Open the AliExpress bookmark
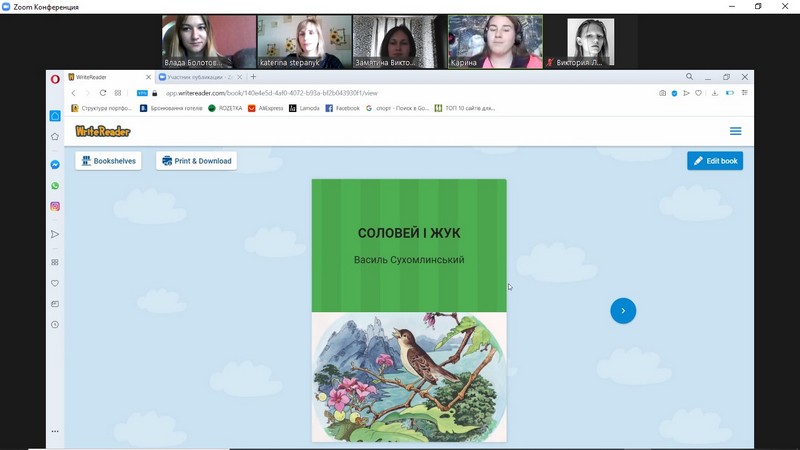800x450 pixels. 265,108
